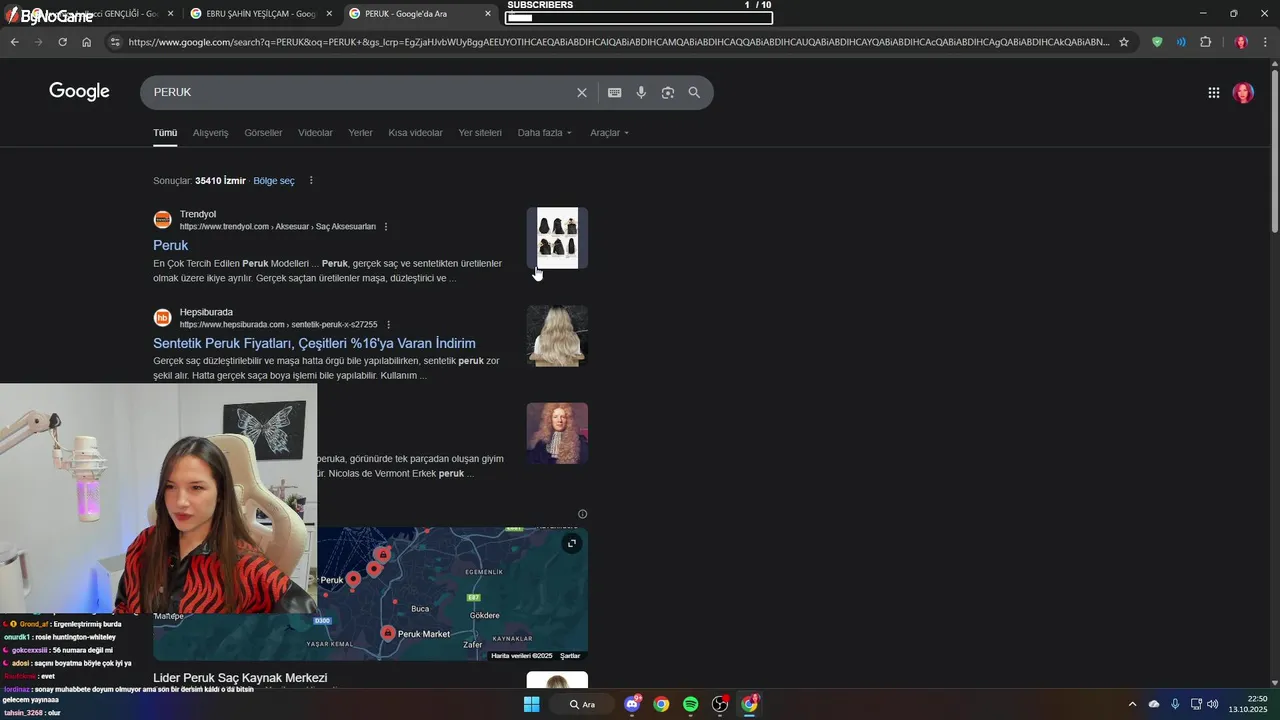Open the taskbar clock and date

(x=1248, y=704)
